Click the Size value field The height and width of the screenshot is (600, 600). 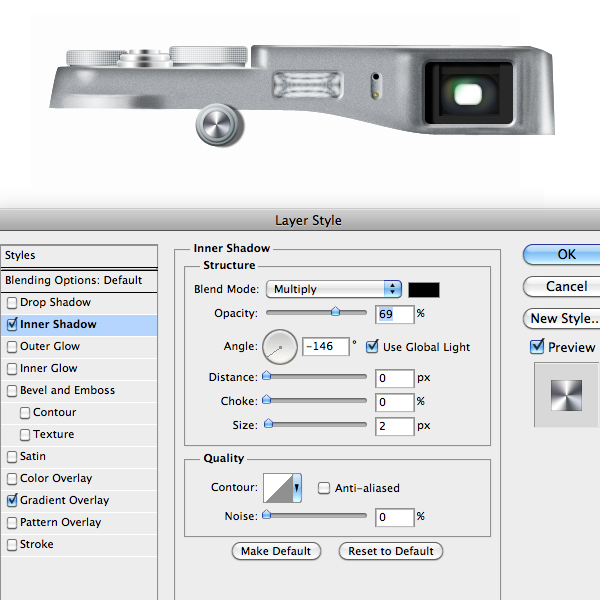click(x=395, y=426)
